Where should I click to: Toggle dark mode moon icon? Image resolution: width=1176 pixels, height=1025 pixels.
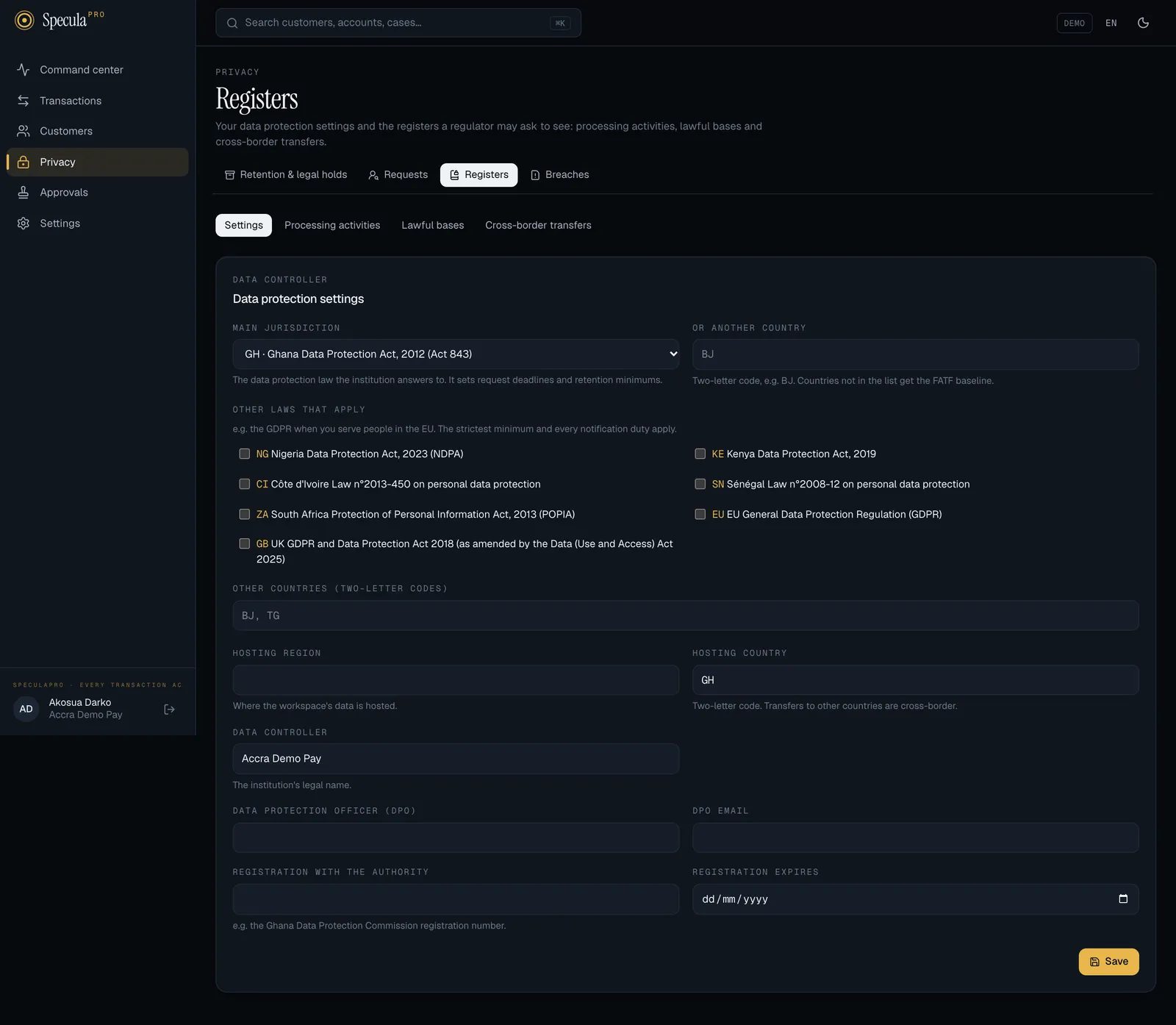[x=1143, y=23]
